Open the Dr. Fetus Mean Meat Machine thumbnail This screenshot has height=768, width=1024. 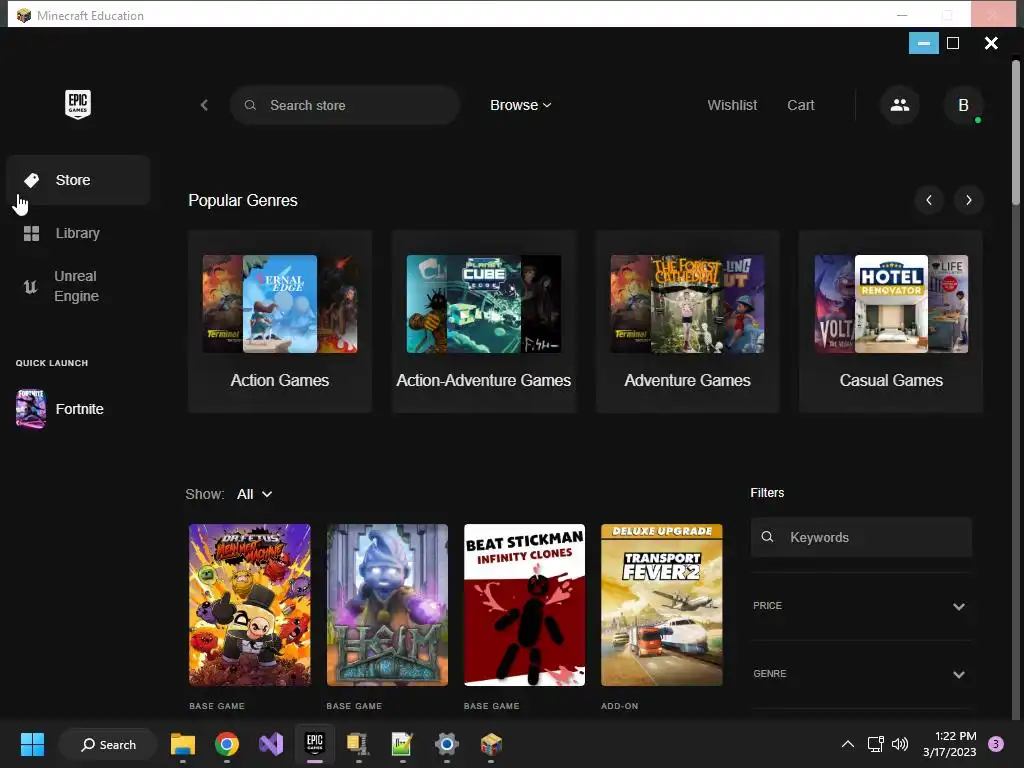click(x=249, y=605)
